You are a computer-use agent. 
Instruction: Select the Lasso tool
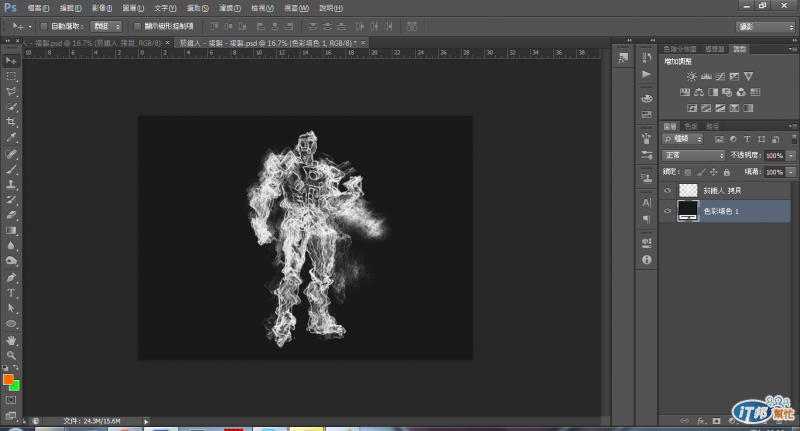pyautogui.click(x=11, y=90)
